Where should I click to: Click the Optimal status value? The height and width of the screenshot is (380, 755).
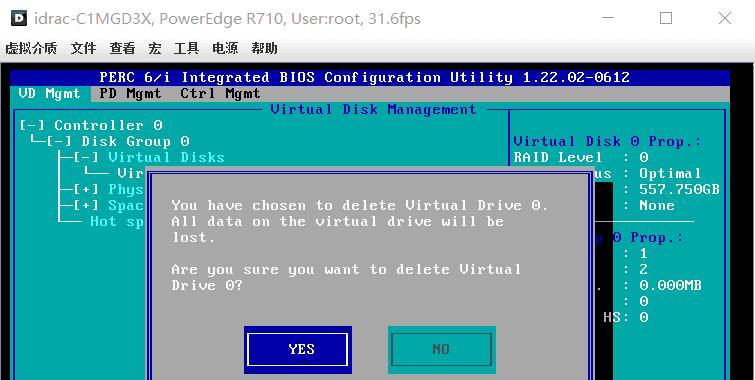[x=670, y=173]
